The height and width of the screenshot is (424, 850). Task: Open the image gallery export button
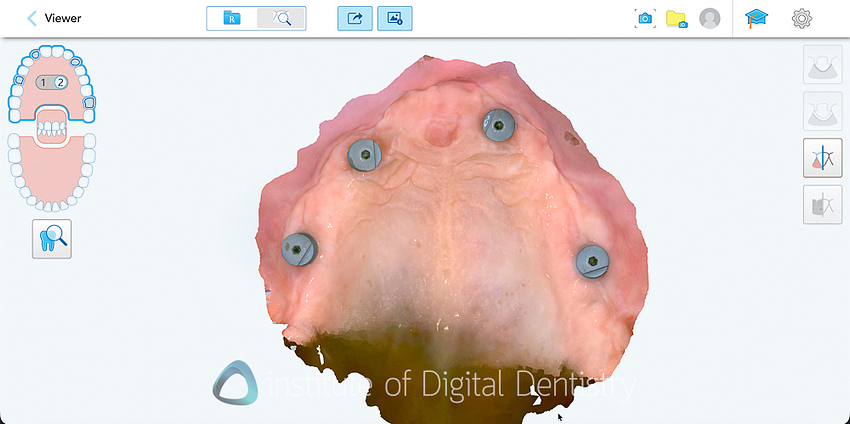tap(395, 18)
